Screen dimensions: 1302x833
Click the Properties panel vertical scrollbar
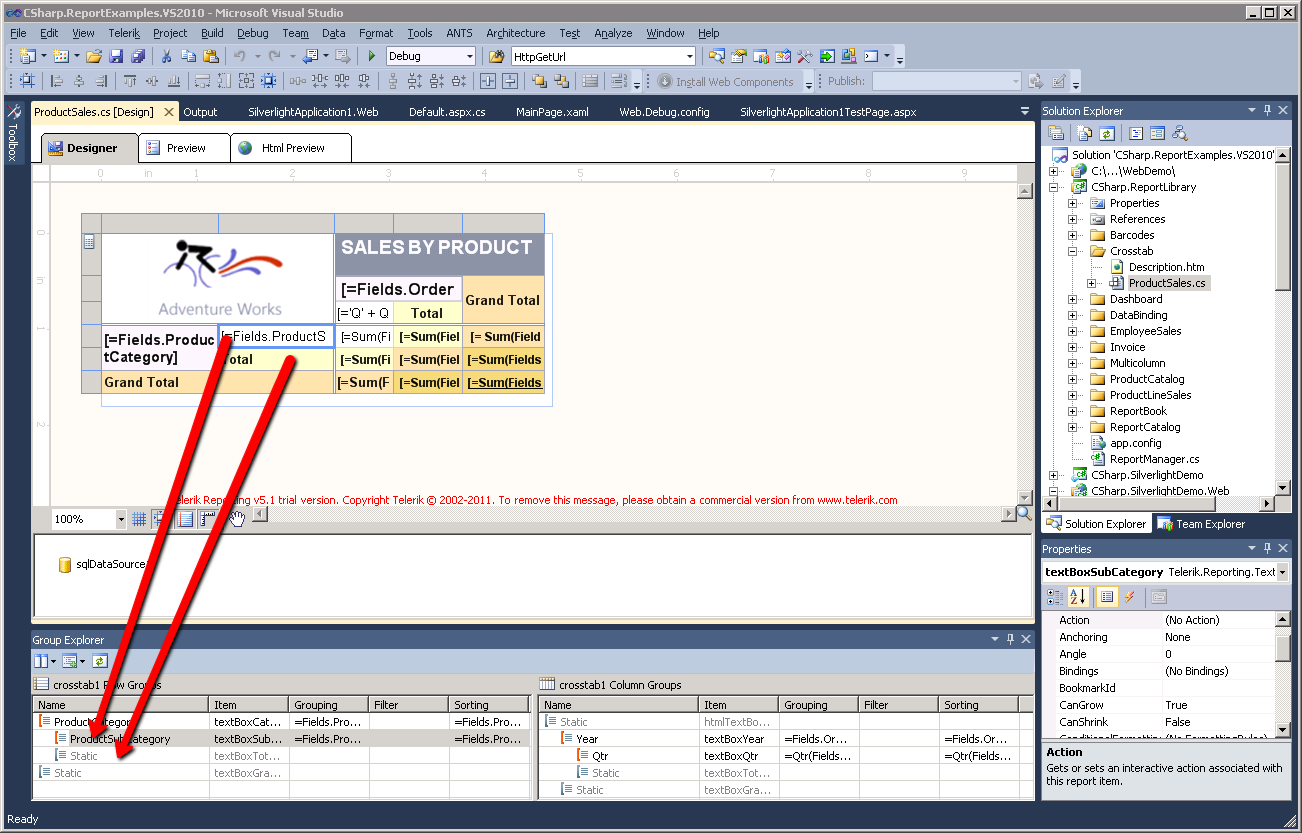point(1283,675)
